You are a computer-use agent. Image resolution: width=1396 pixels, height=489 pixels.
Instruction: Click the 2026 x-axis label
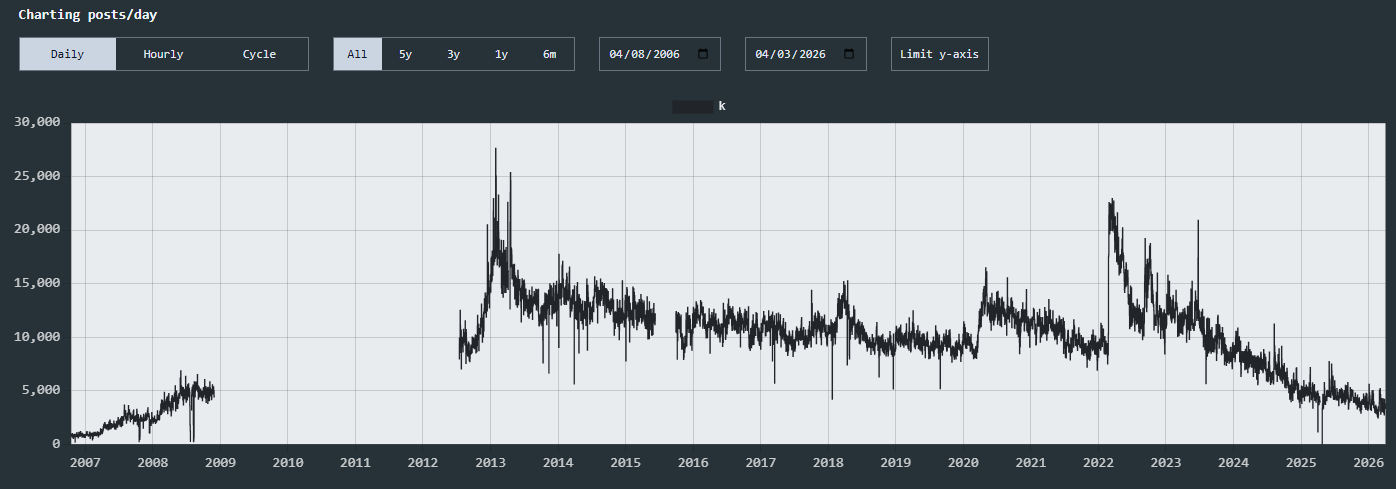(1368, 462)
